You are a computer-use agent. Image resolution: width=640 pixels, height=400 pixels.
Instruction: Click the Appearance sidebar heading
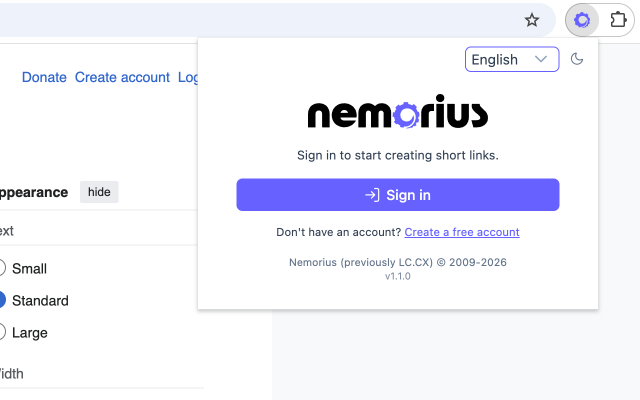click(x=34, y=192)
